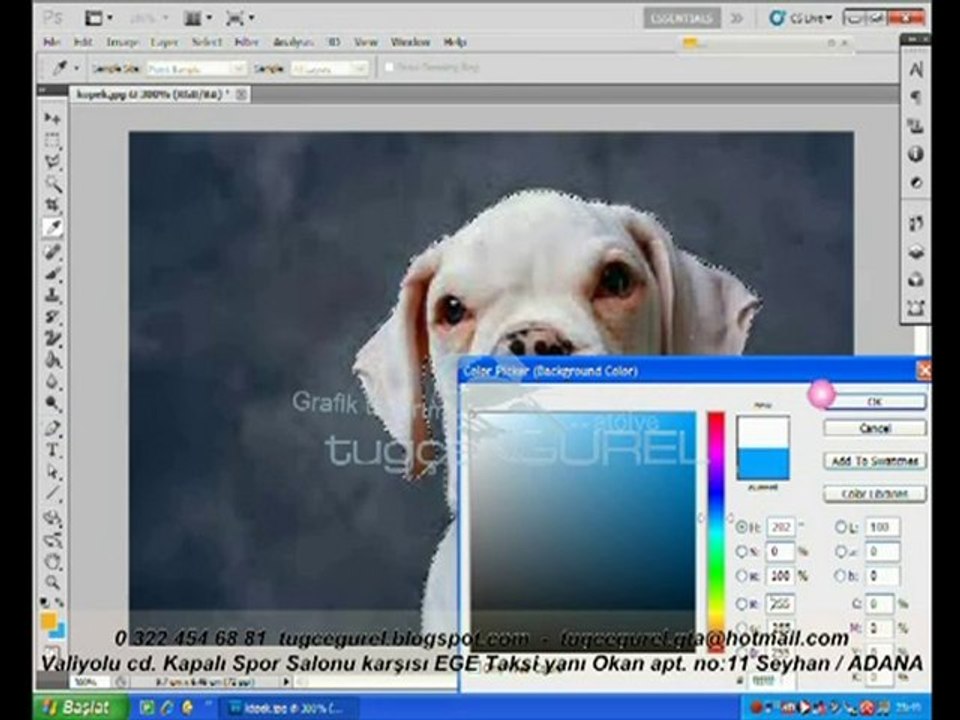Open the Select menu
The image size is (960, 720).
pos(206,42)
